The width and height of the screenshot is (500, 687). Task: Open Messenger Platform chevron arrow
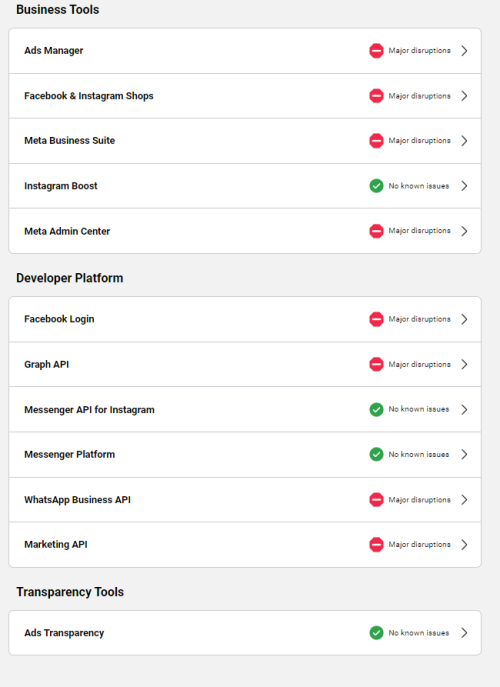tap(465, 454)
